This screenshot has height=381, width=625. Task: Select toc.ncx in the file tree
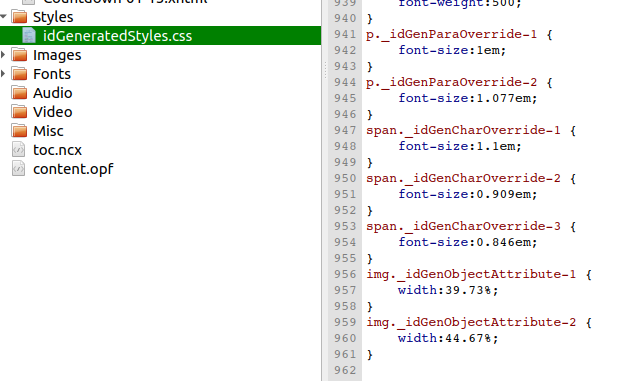(x=57, y=150)
